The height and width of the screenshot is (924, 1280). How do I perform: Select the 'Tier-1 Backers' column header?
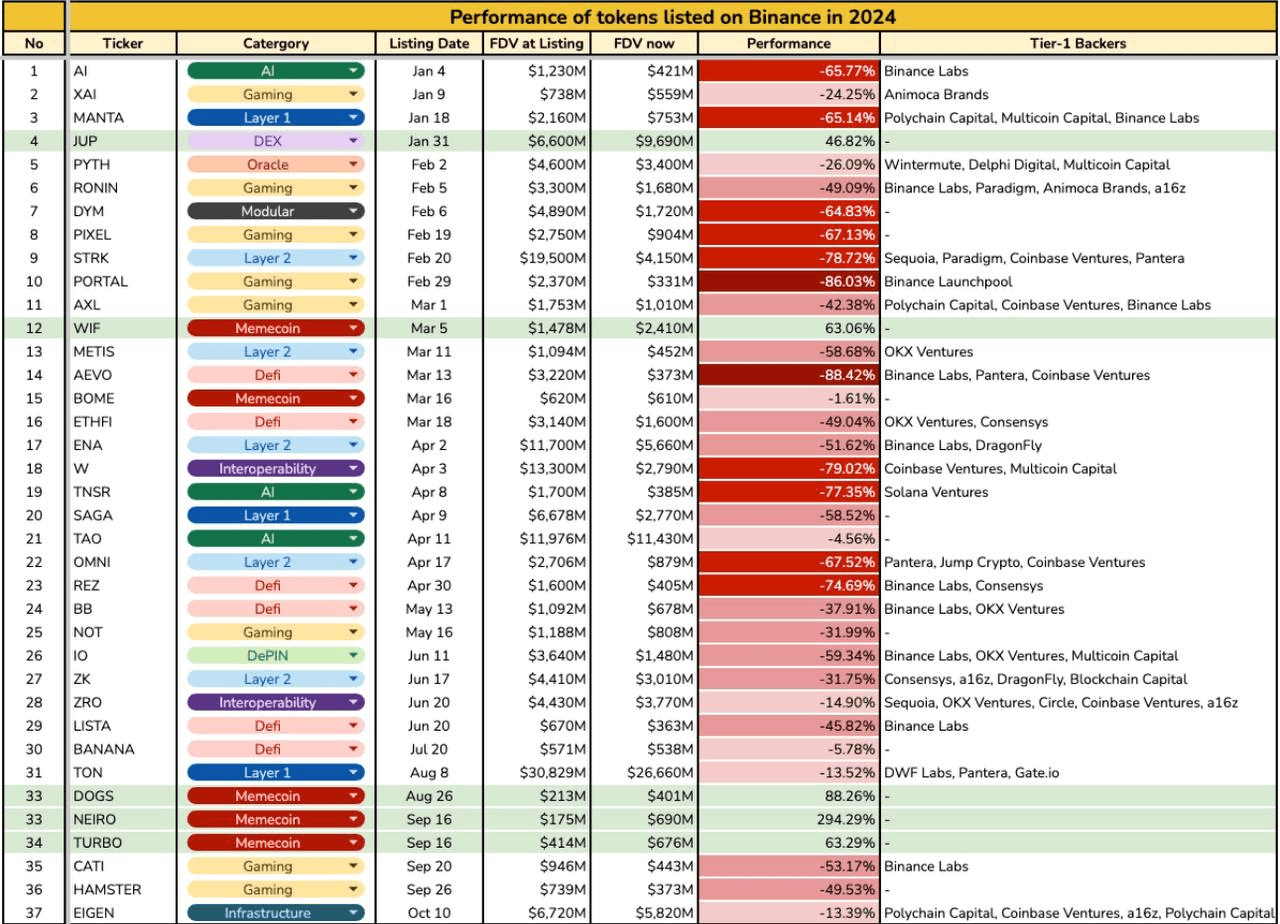pyautogui.click(x=1079, y=43)
